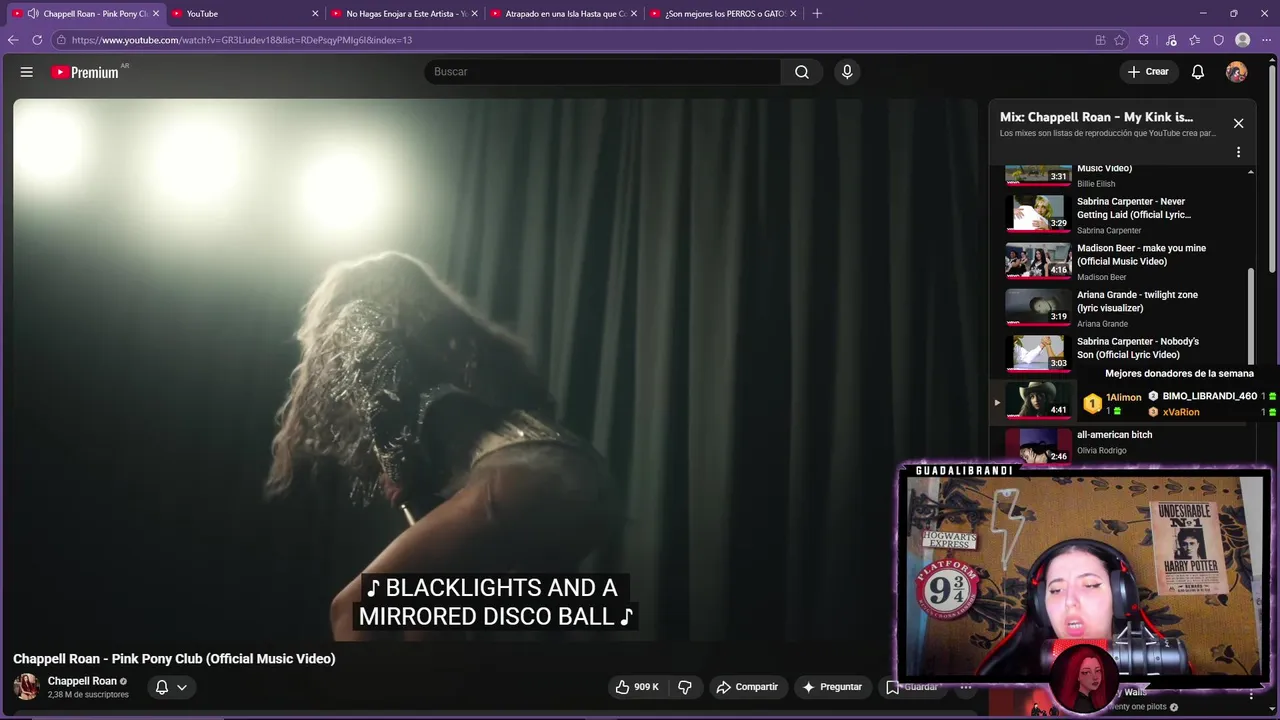The height and width of the screenshot is (720, 1280).
Task: Dislike the video with thumbs down
Action: point(685,687)
